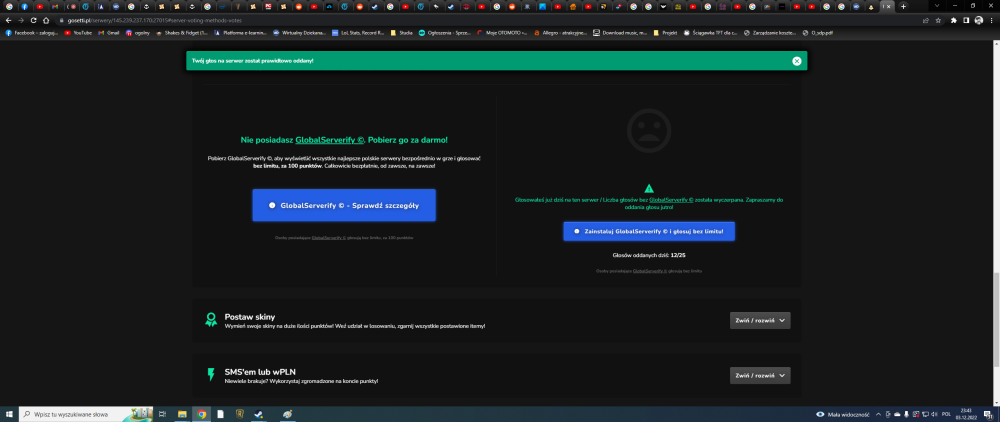Open the Ogłoszenia bookmark
Image resolution: width=1000 pixels, height=422 pixels.
[x=445, y=32]
